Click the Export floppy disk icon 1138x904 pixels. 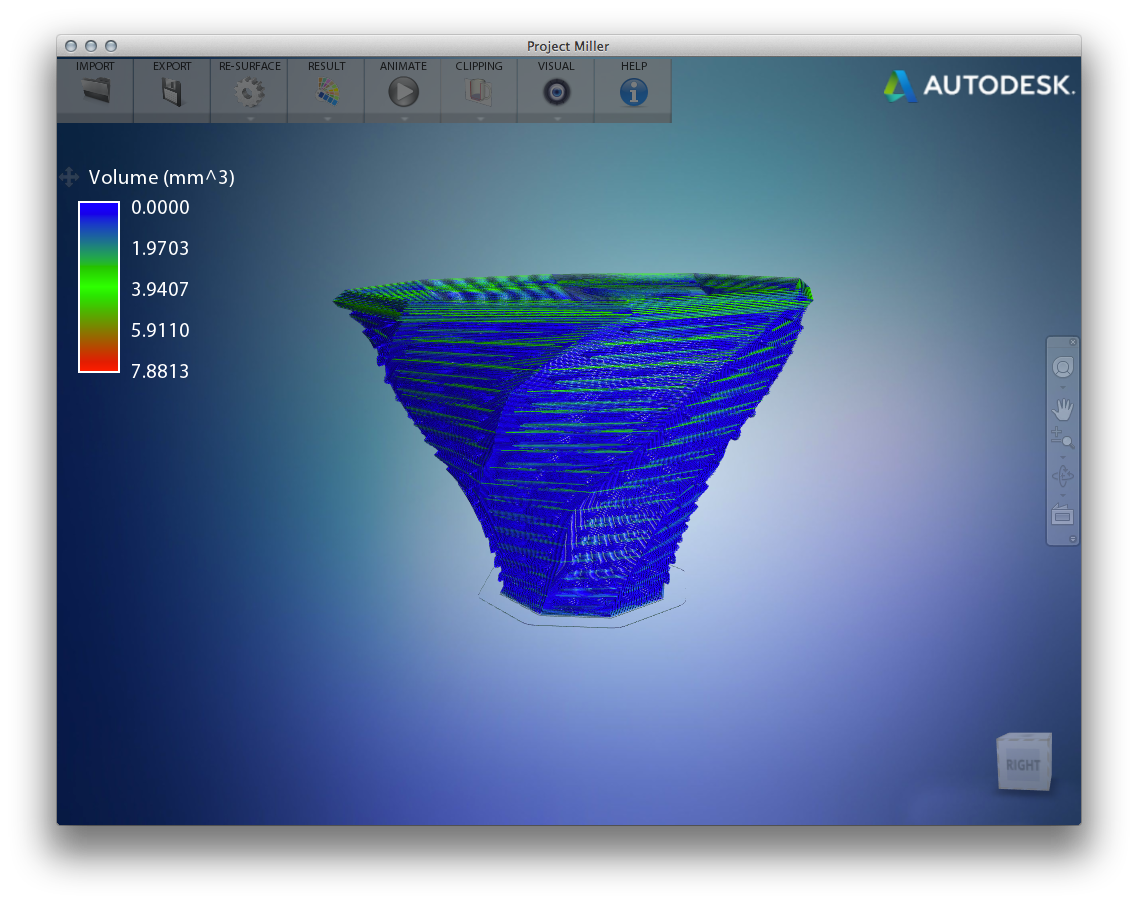(x=172, y=92)
